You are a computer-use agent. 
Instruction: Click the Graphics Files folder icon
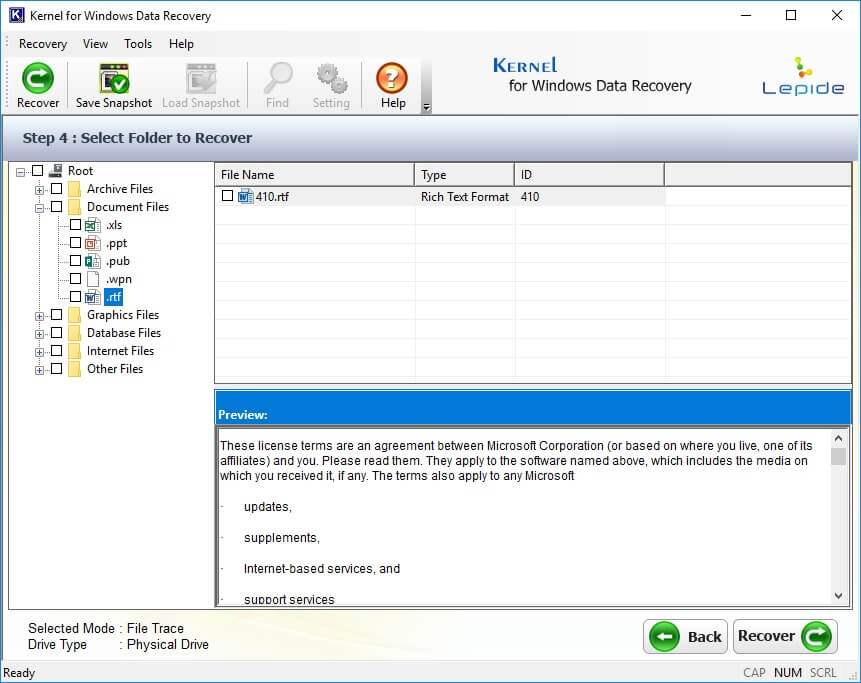tap(75, 315)
